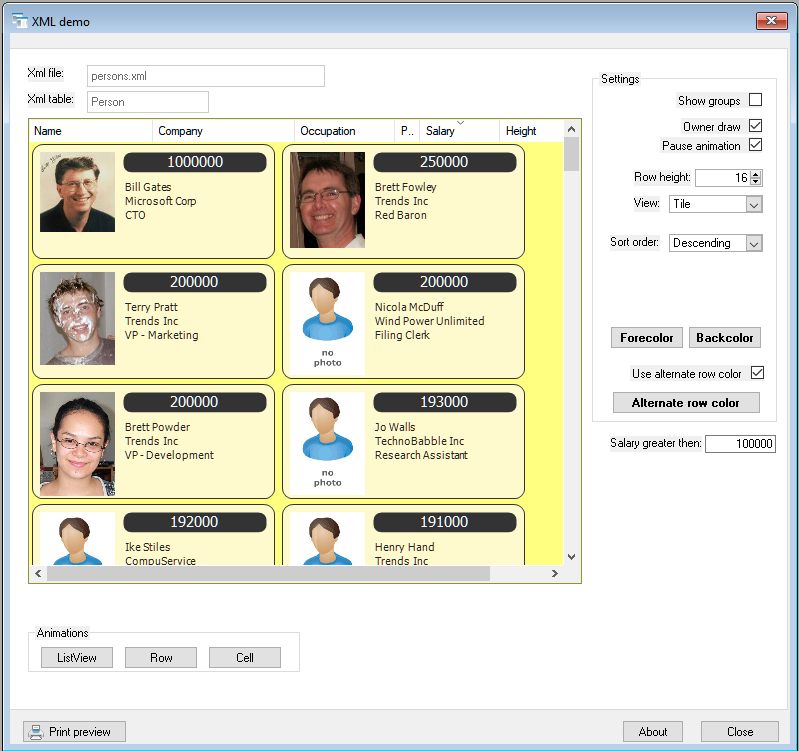The image size is (799, 751).
Task: Click the Company column header
Action: coord(223,131)
